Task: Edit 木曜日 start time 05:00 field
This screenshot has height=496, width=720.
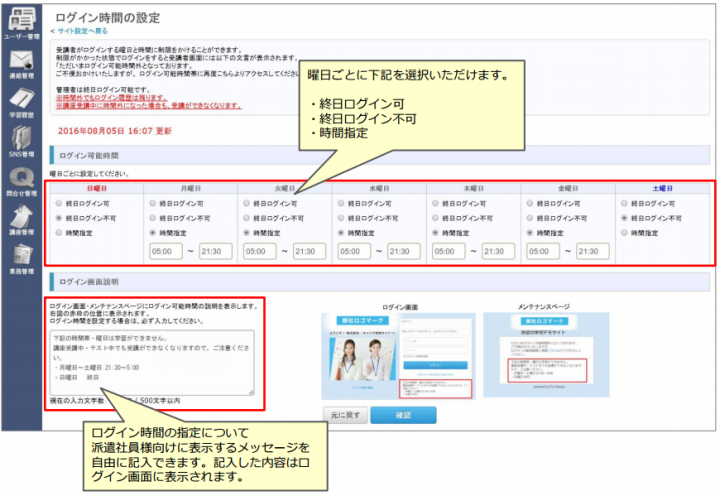Action: [448, 251]
